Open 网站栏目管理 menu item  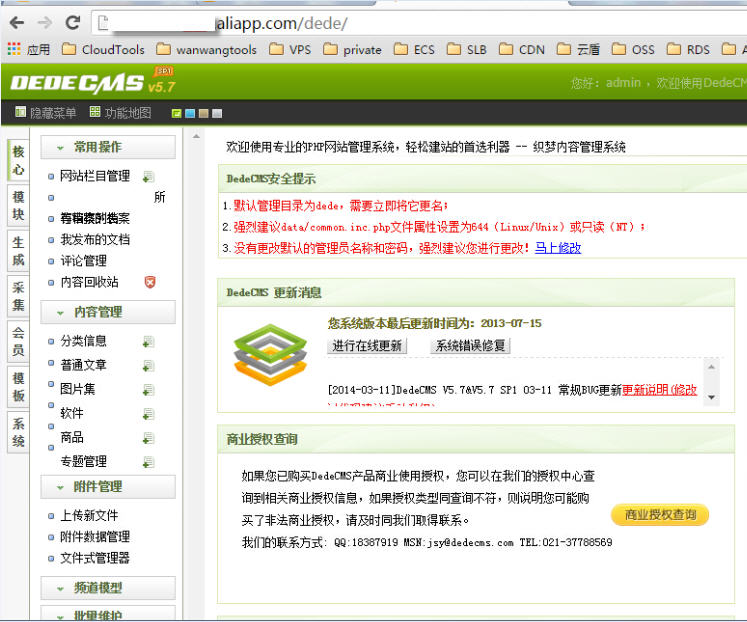click(95, 176)
